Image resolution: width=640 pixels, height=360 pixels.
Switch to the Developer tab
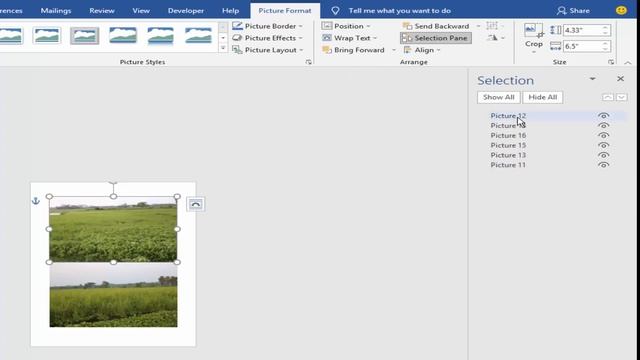tap(186, 11)
